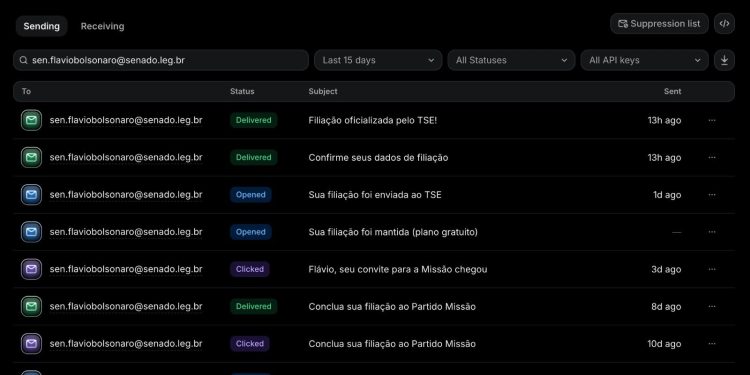Open envelope icon for 'Flávio, seu convite' row
Image resolution: width=750 pixels, height=375 pixels.
[x=32, y=269]
